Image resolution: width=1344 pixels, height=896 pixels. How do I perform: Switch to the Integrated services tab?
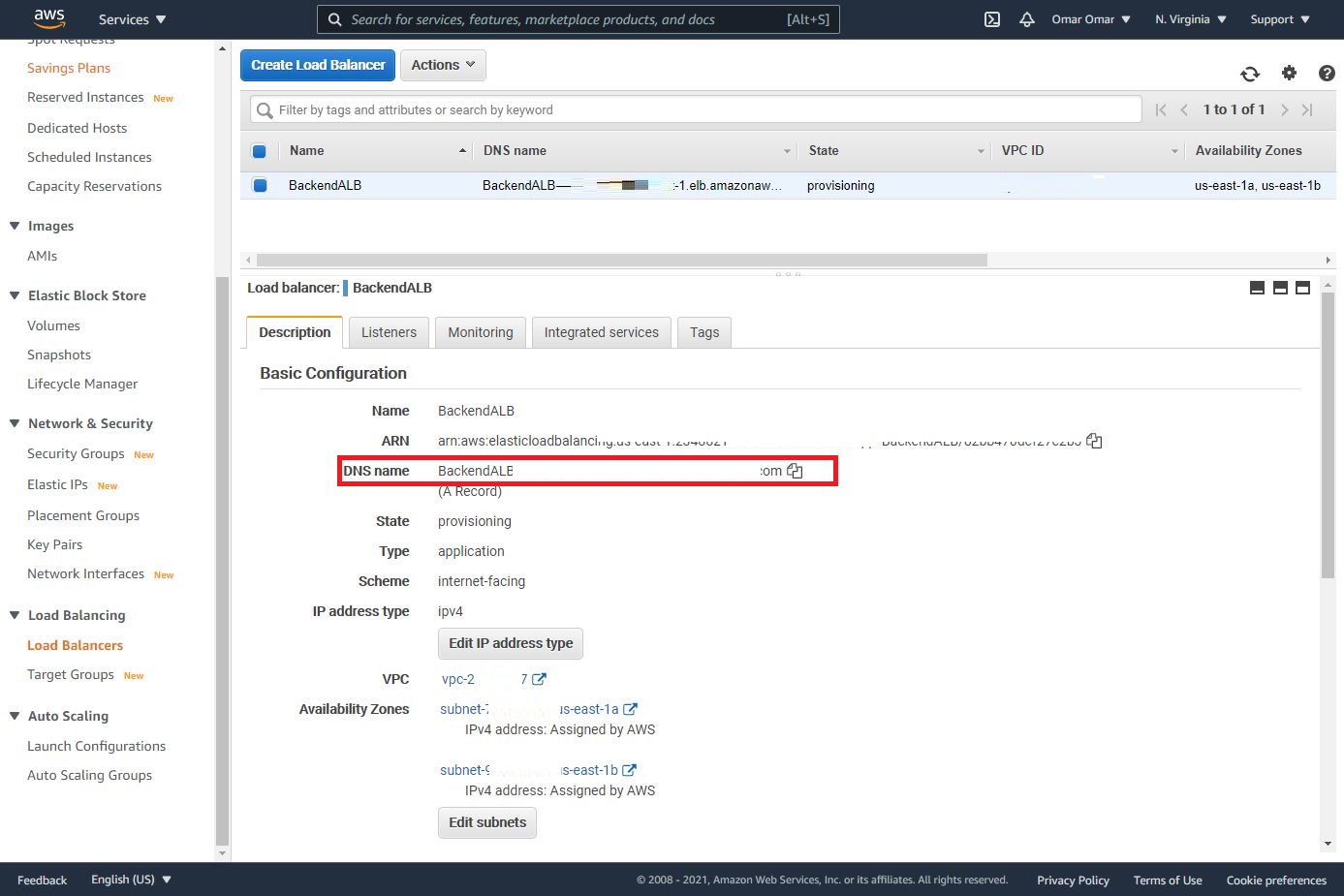[x=601, y=332]
